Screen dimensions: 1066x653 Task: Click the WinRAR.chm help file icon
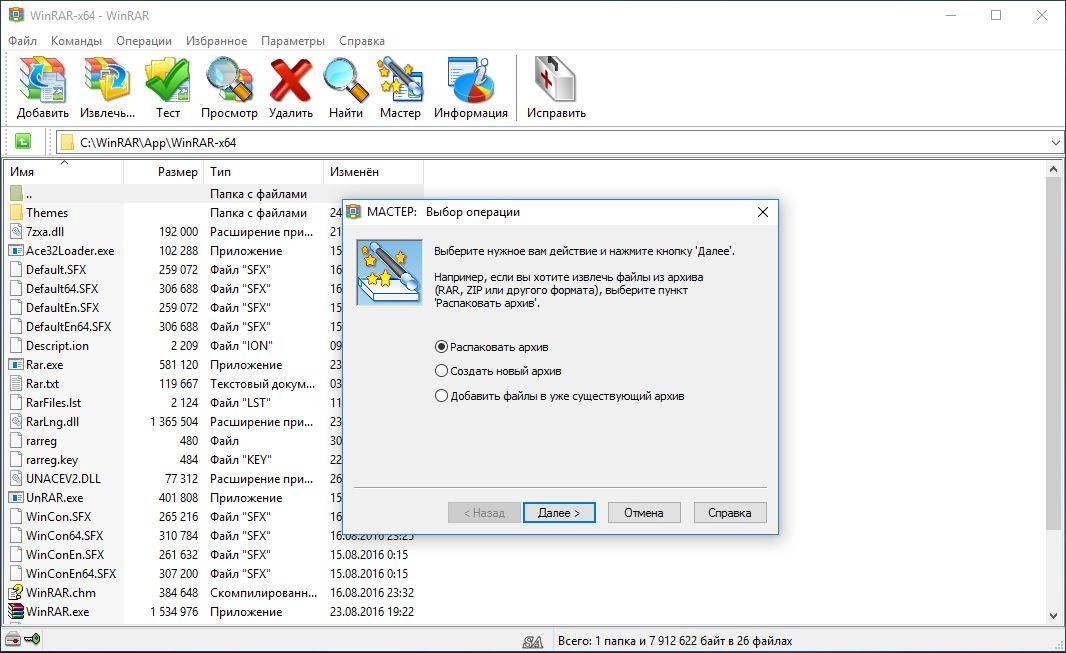pyautogui.click(x=16, y=593)
